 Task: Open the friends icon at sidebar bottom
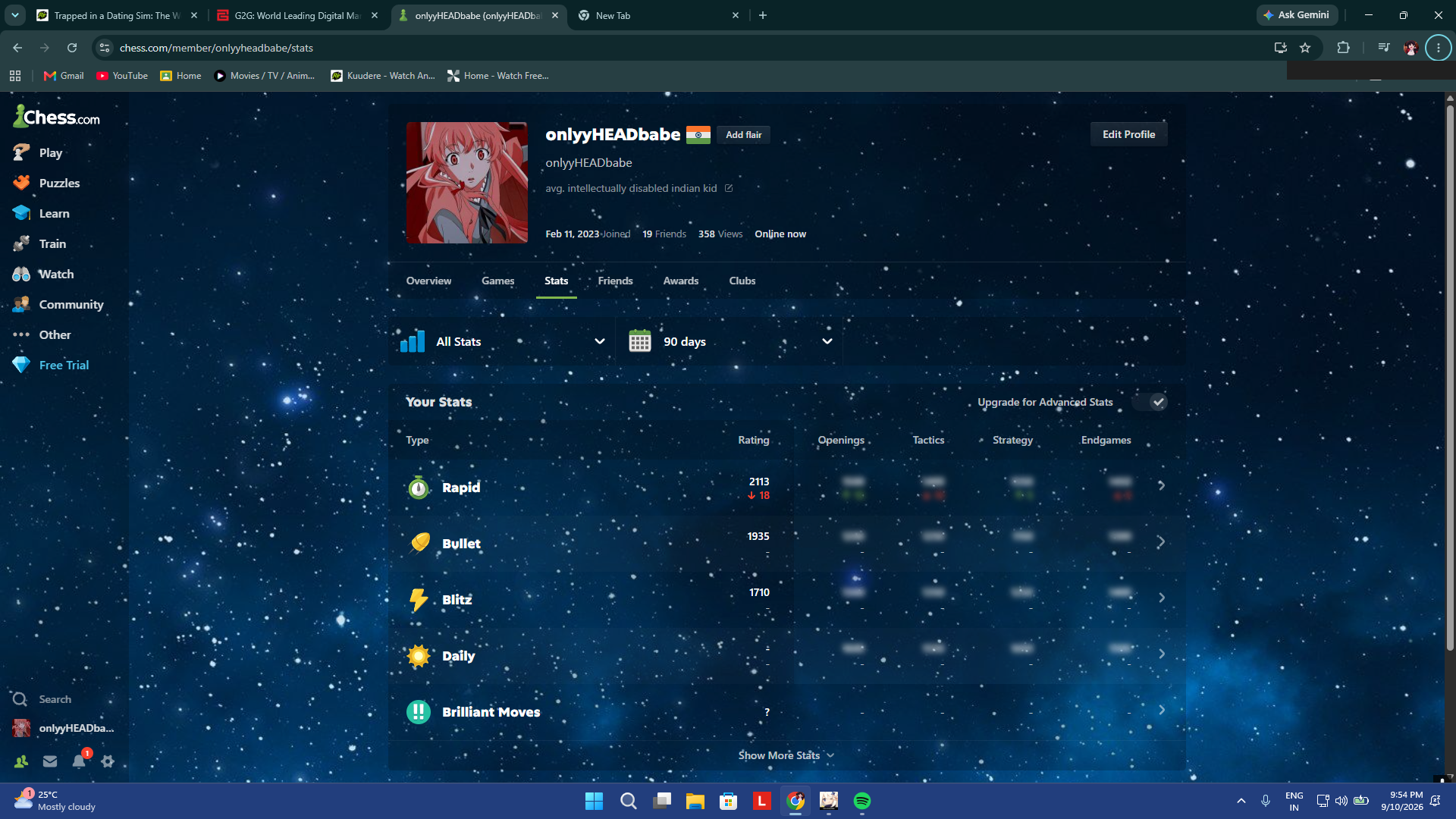point(21,761)
